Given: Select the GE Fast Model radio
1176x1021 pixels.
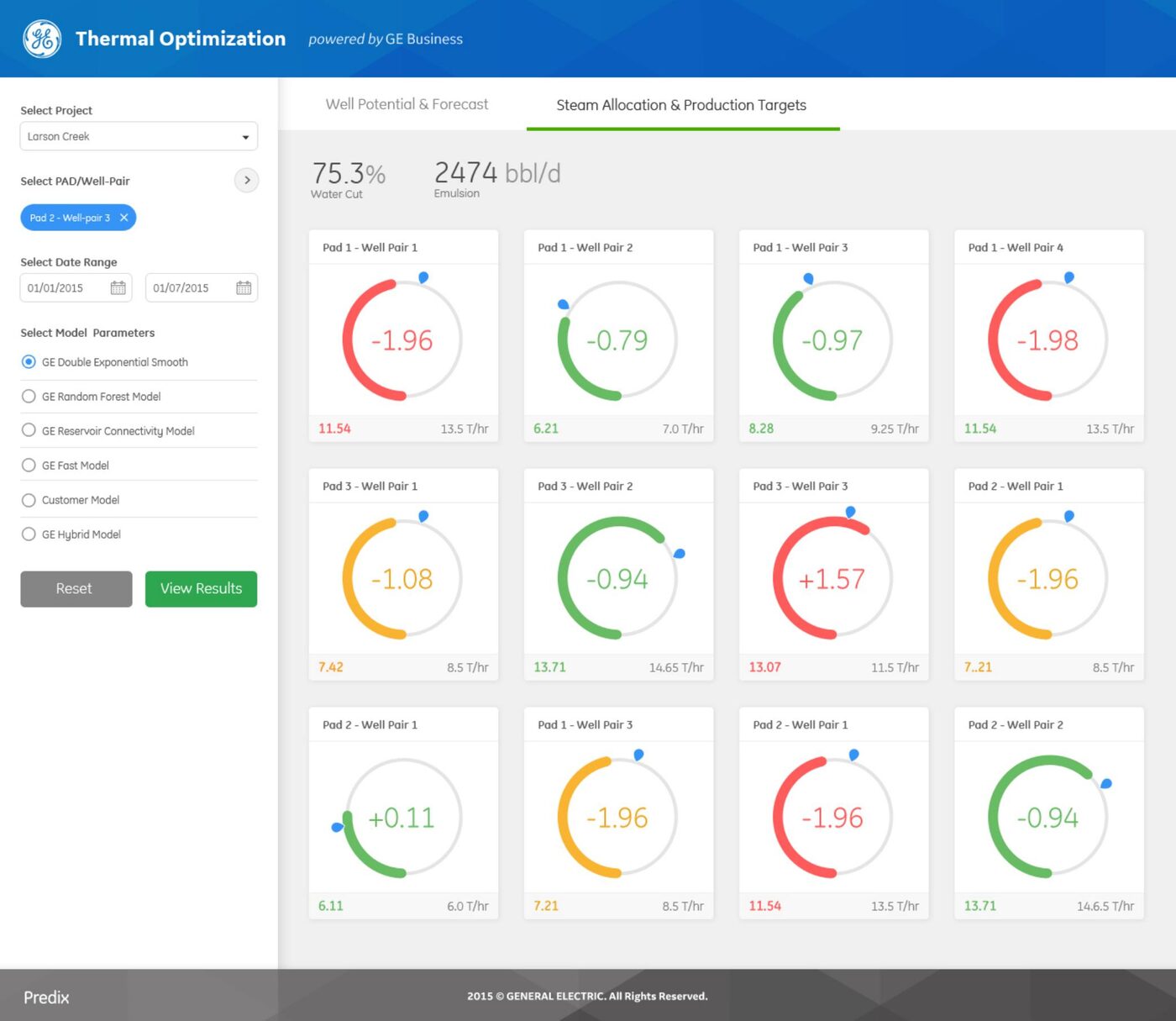Looking at the screenshot, I should coord(29,466).
